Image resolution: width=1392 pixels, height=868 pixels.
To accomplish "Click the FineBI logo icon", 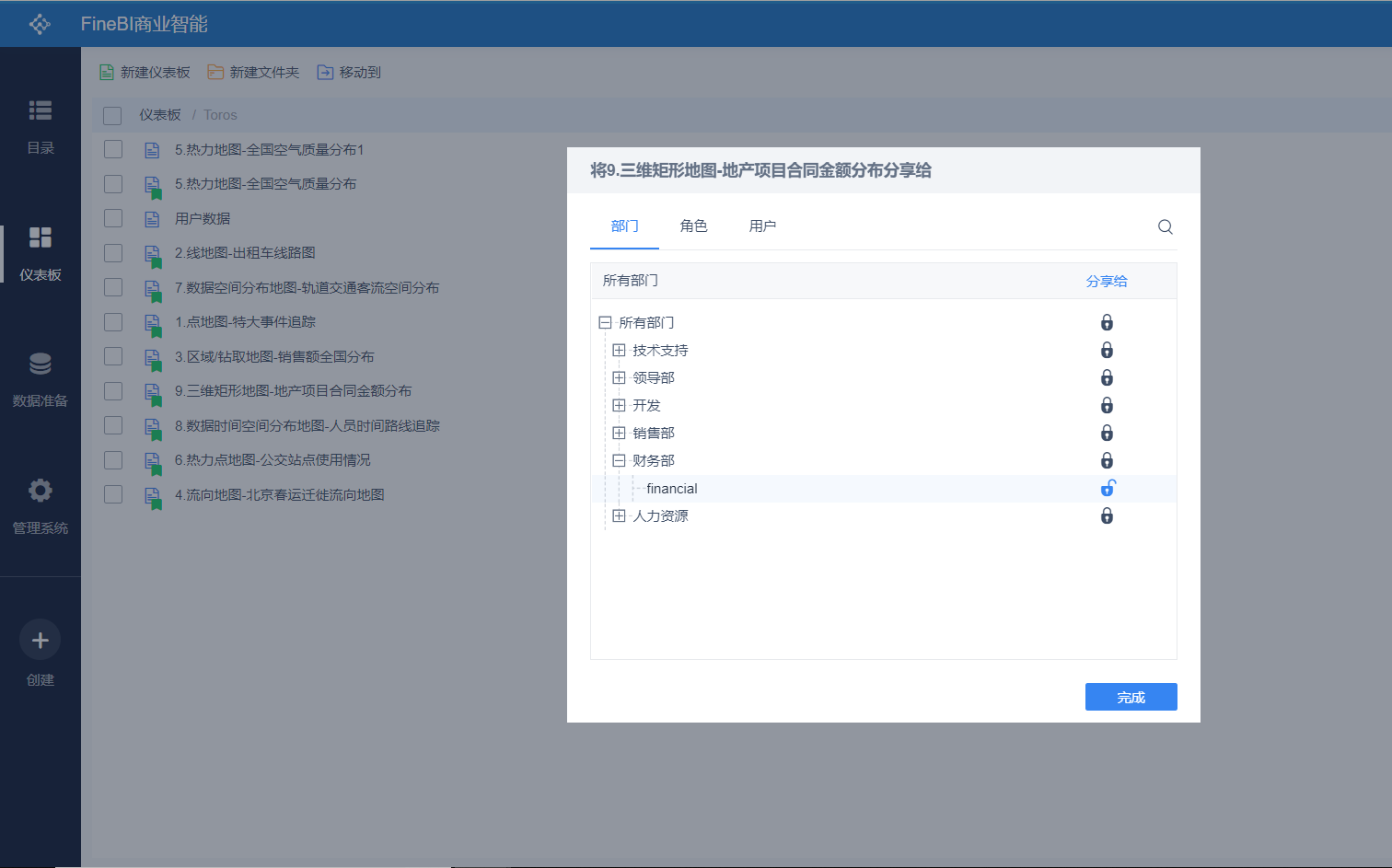I will coord(40,24).
